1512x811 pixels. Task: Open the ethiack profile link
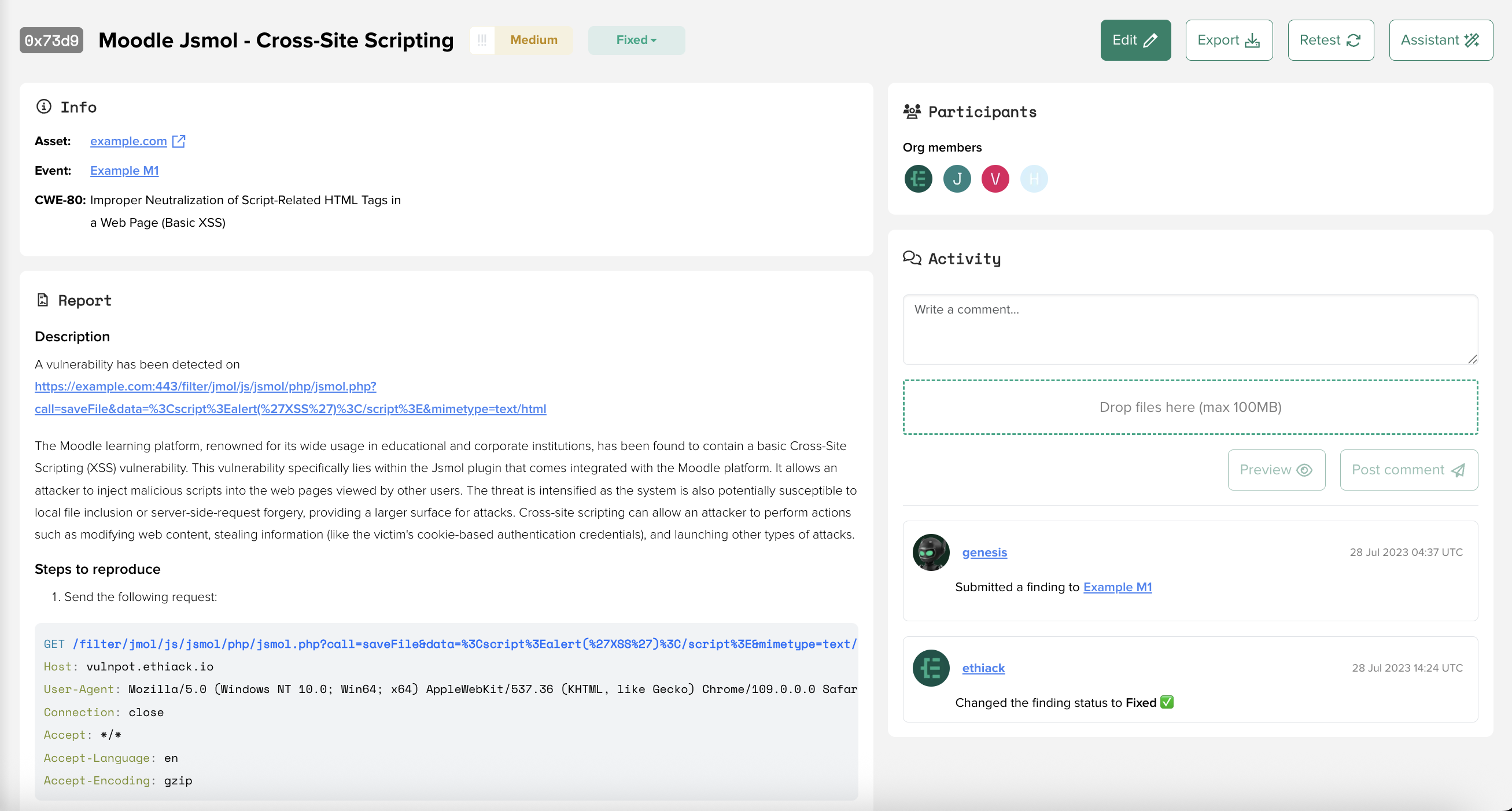[x=983, y=668]
